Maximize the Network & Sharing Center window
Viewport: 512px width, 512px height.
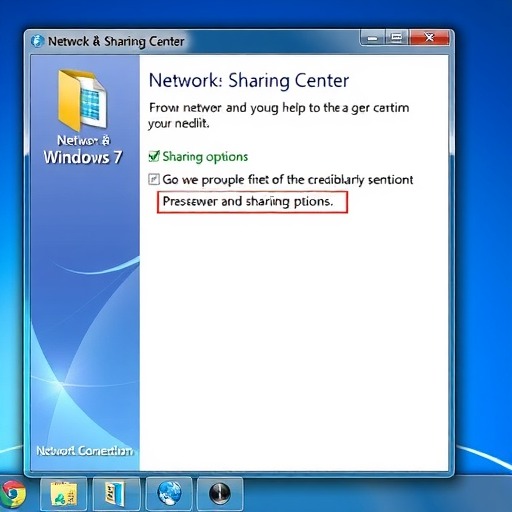[x=396, y=37]
